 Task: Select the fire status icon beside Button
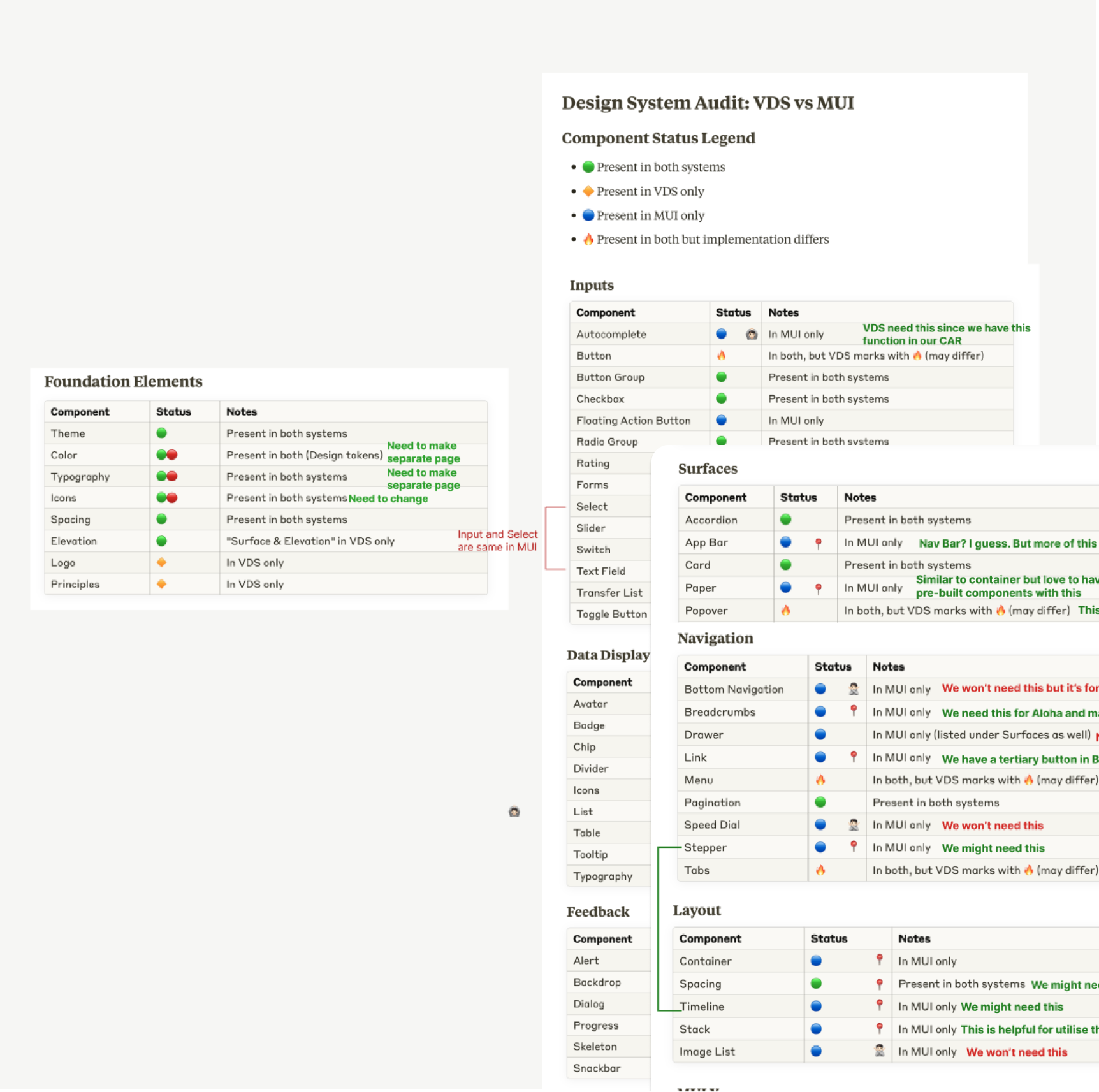(721, 356)
